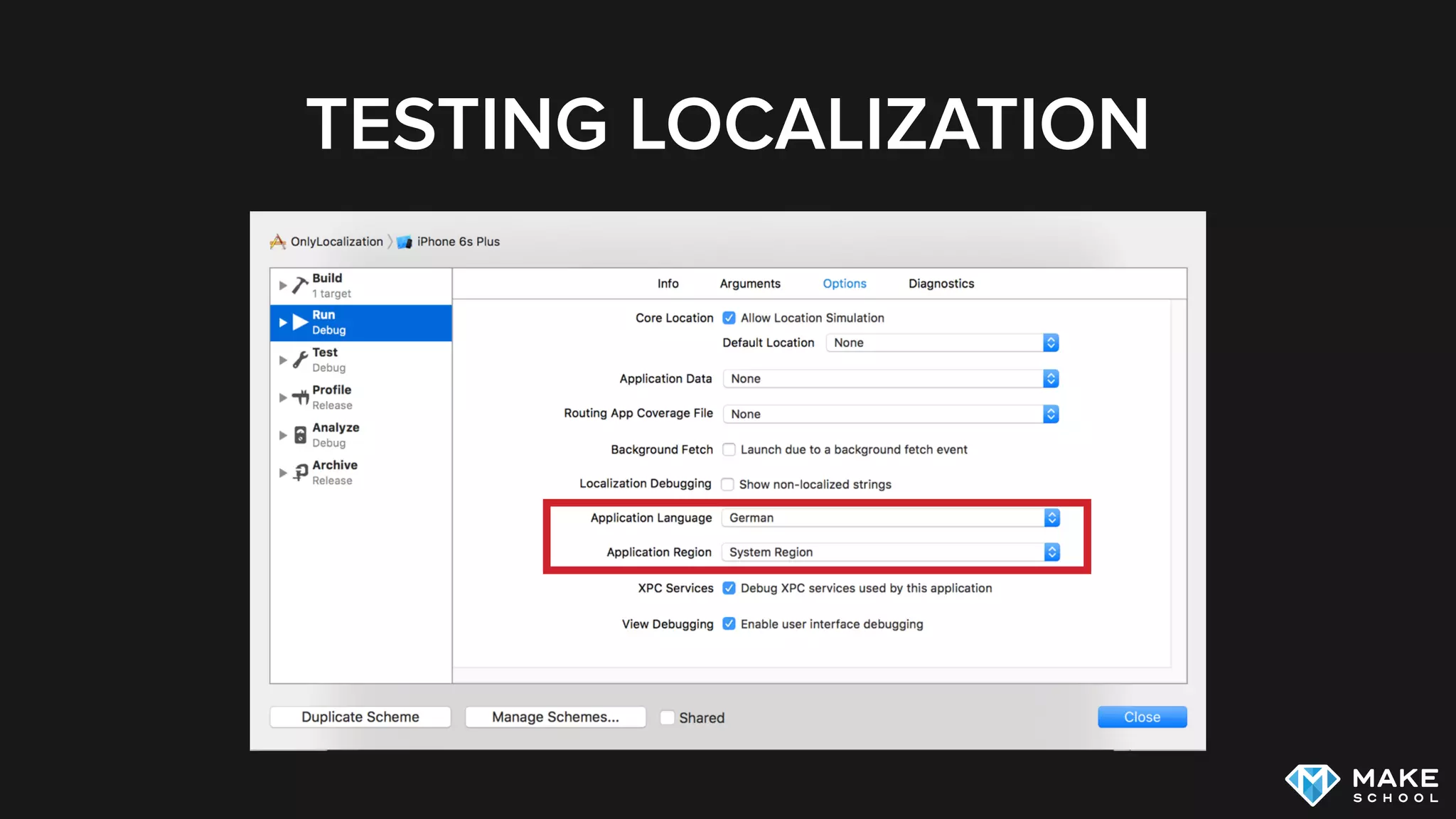Click the OnlyLocalization app icon in breadcrumb
Image resolution: width=1456 pixels, height=819 pixels.
coord(278,242)
